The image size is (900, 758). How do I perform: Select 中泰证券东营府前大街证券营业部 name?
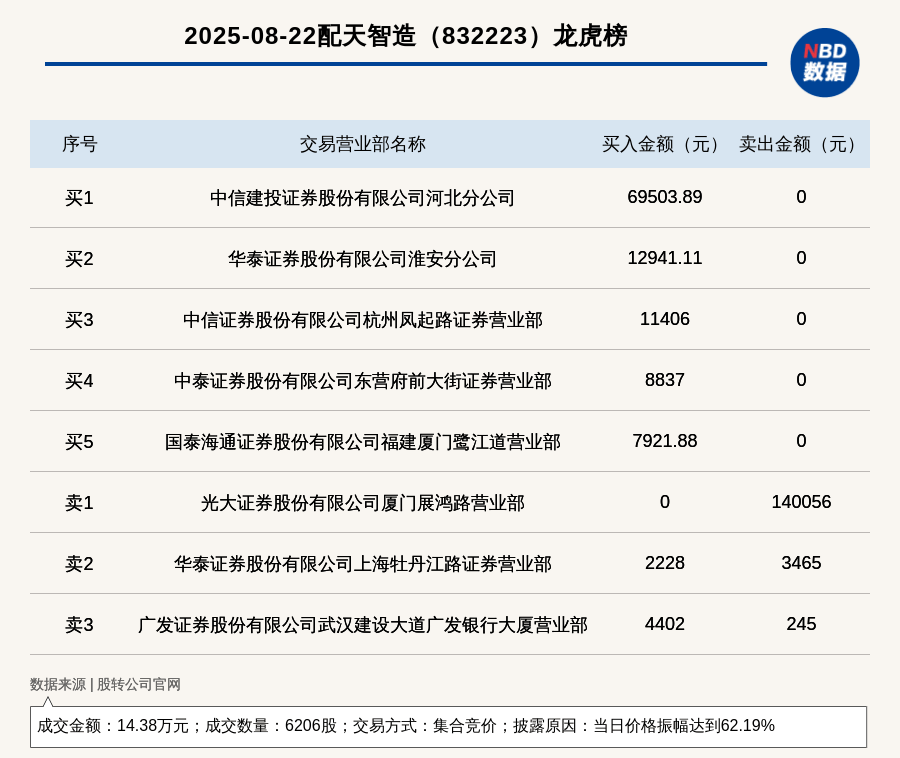(362, 381)
